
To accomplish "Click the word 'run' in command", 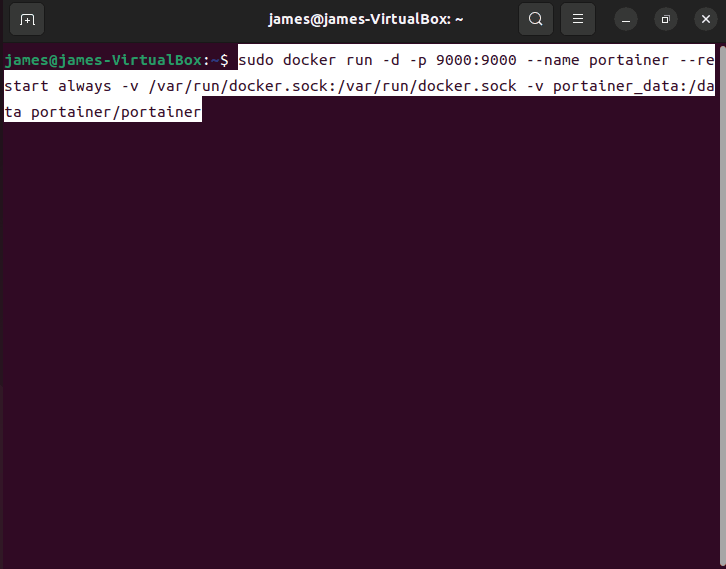I will [x=359, y=60].
